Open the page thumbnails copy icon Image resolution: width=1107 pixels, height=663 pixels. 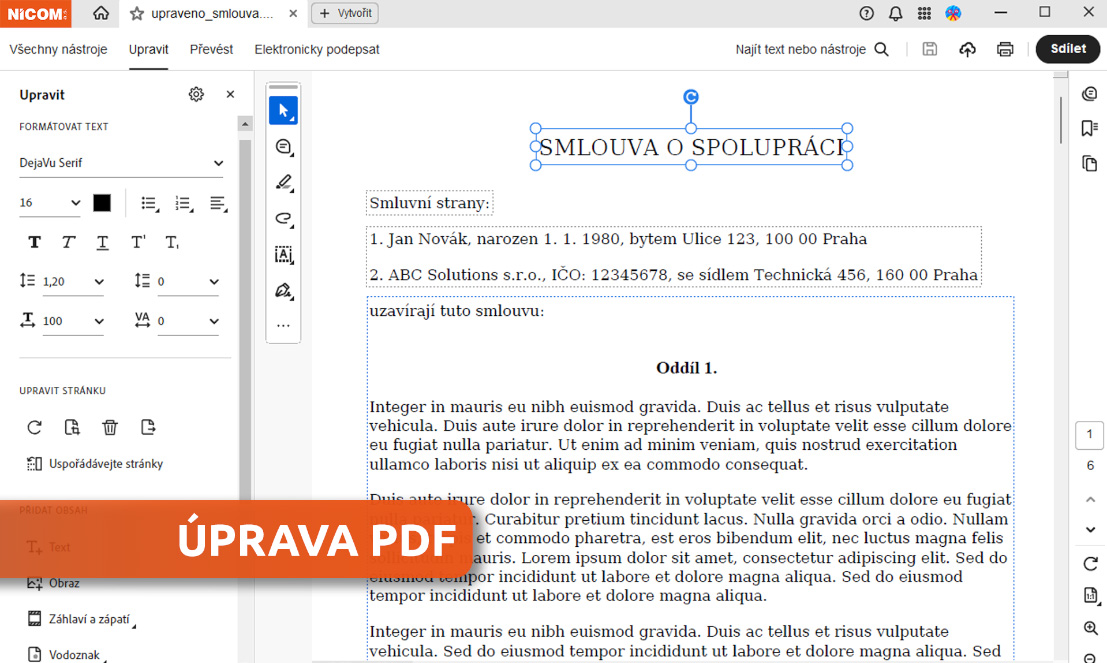(1089, 163)
